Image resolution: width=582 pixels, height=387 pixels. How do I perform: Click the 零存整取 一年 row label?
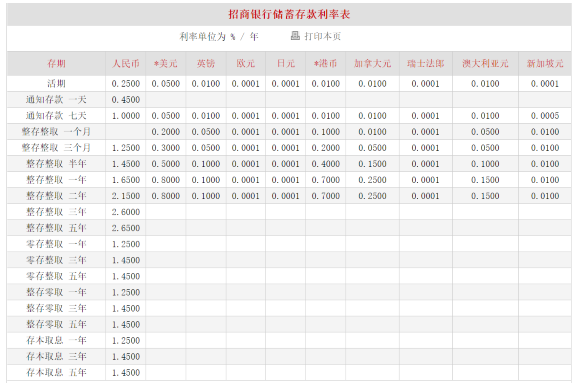[x=56, y=244]
